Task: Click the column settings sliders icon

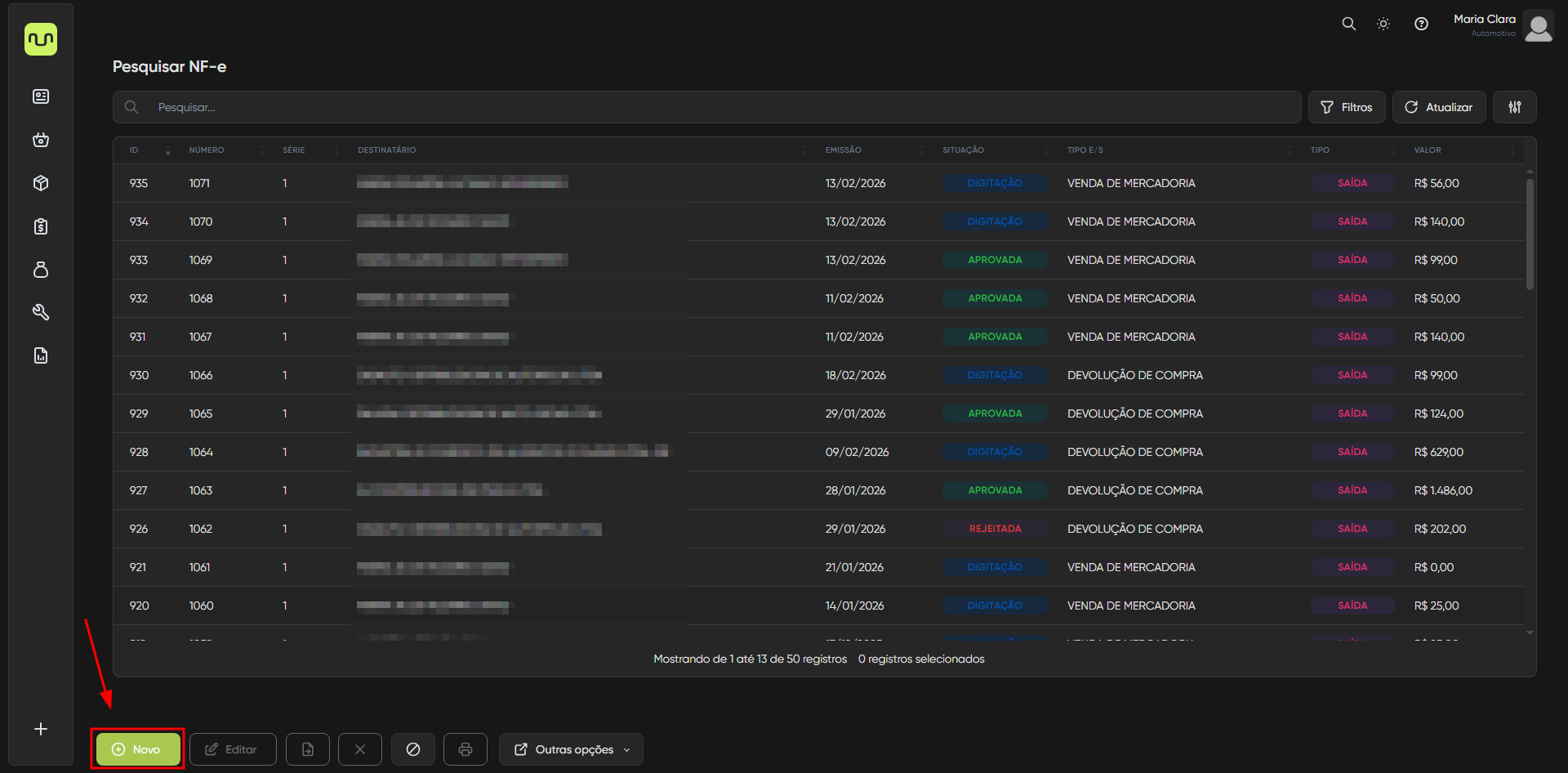Action: pos(1514,107)
